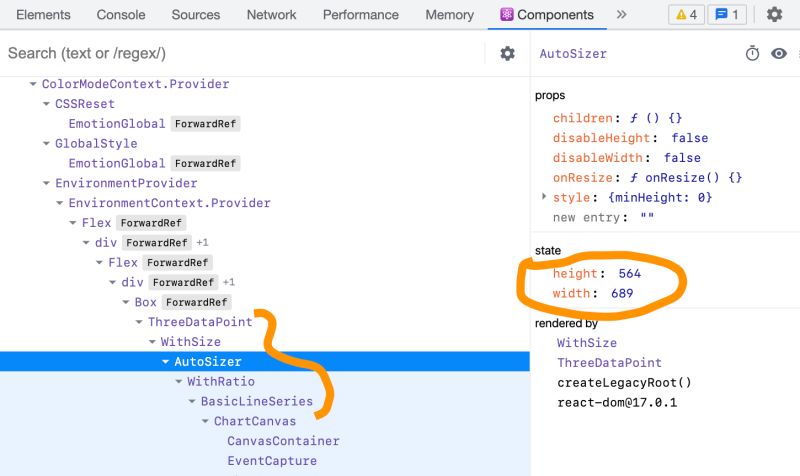Viewport: 800px width, 476px height.
Task: Expand the style prop object
Action: [x=544, y=196]
